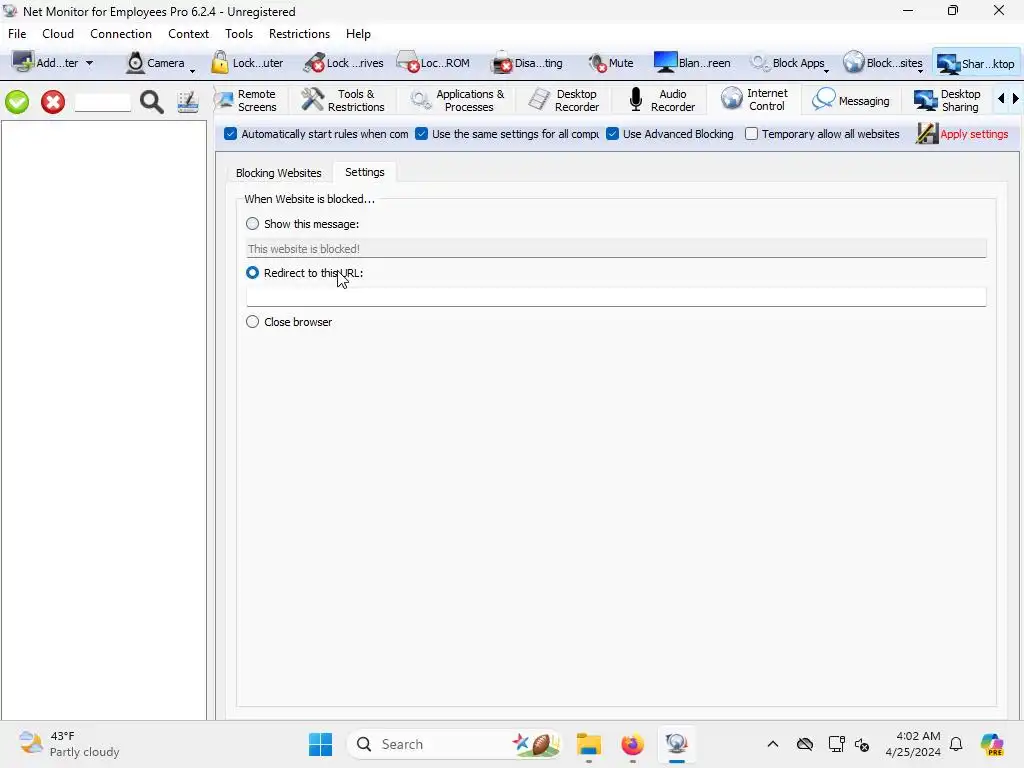Open the Desktop Sharing tab
The height and width of the screenshot is (768, 1024).
coord(947,101)
